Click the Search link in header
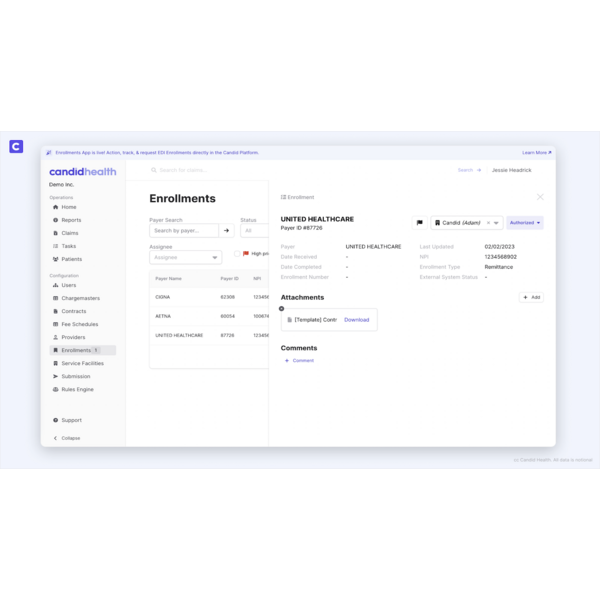 469,170
